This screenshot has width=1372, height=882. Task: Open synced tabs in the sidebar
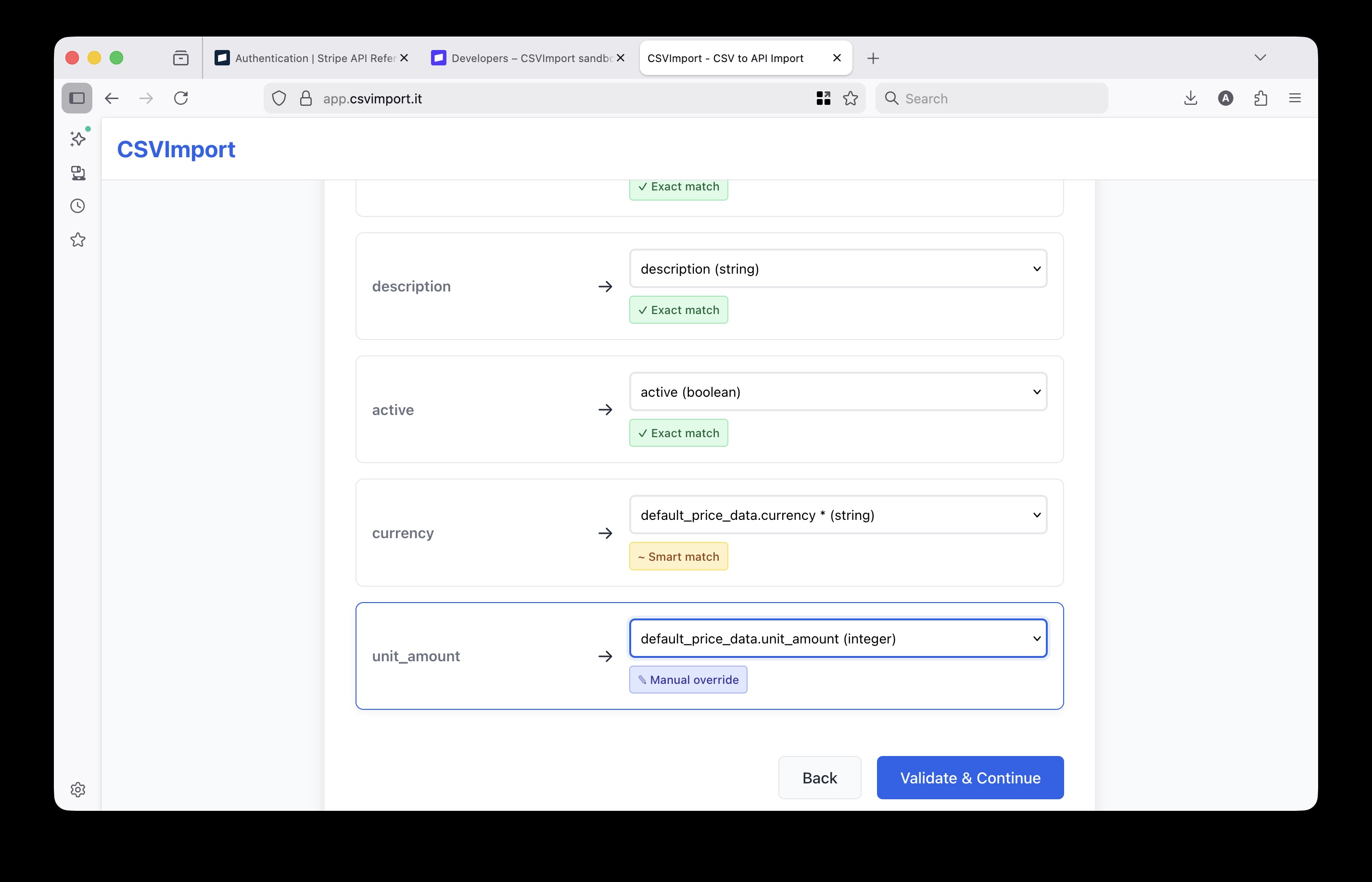(77, 174)
